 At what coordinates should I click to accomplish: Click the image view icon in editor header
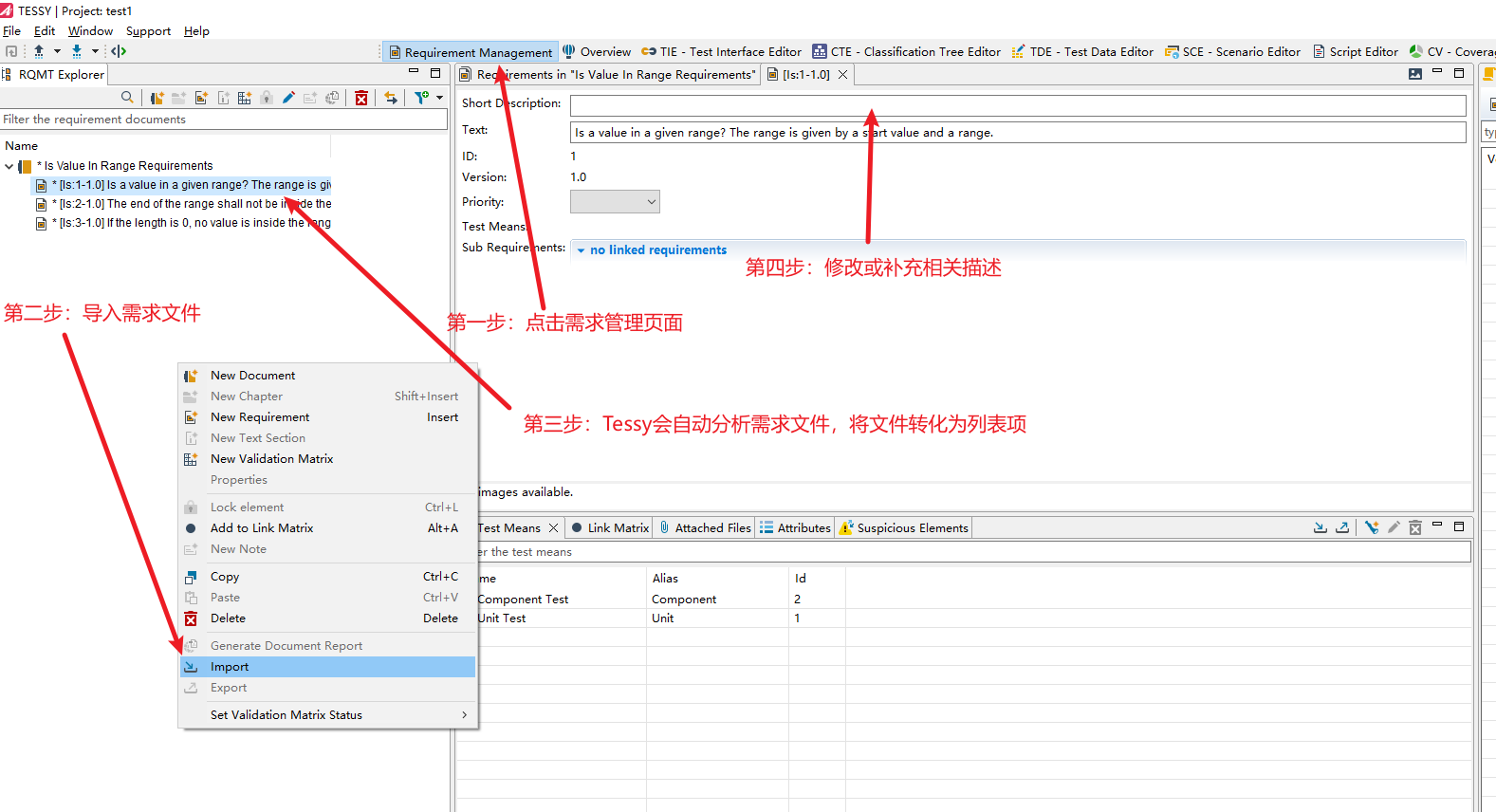pos(1415,73)
